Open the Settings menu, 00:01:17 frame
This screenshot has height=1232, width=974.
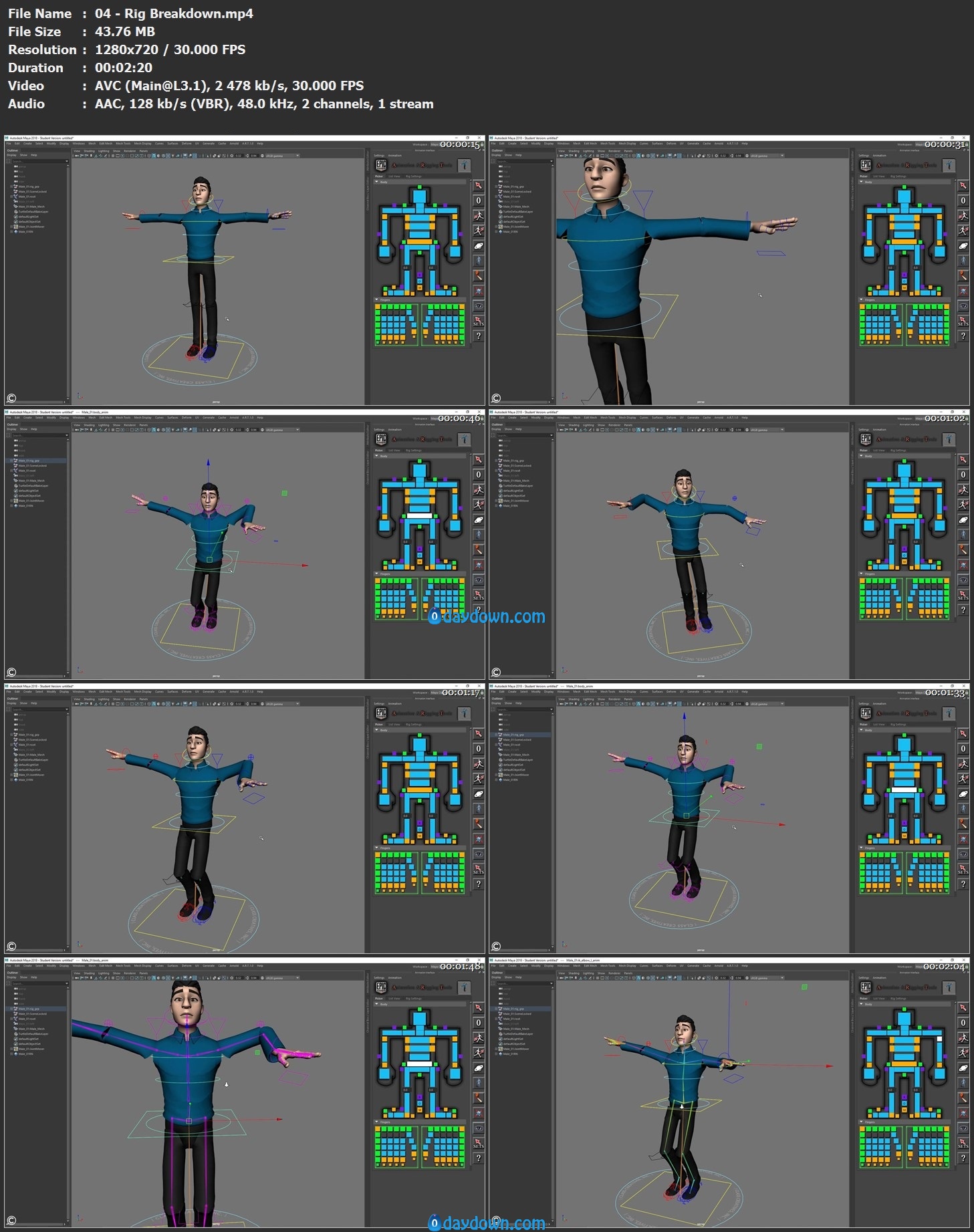(379, 704)
